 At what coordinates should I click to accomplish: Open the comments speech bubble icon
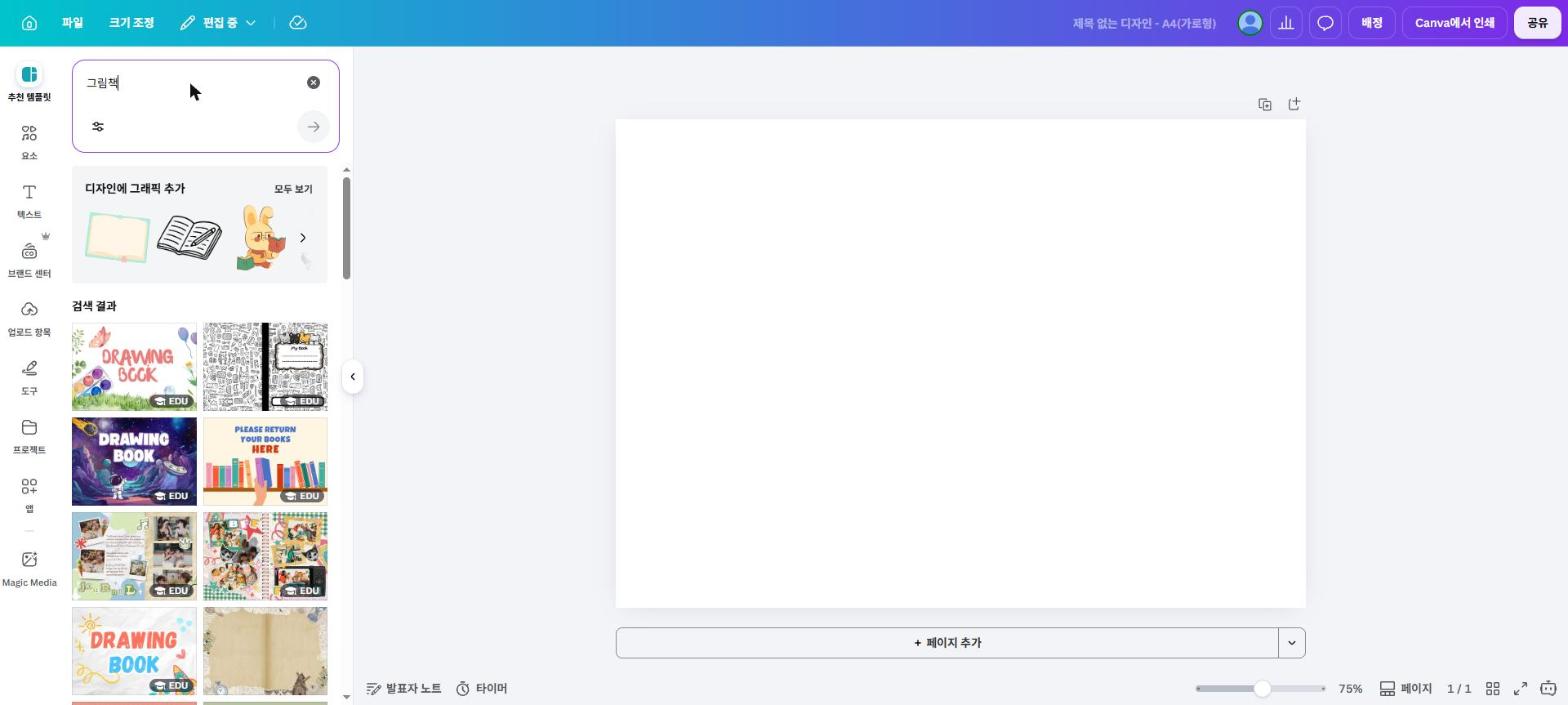pos(1325,23)
